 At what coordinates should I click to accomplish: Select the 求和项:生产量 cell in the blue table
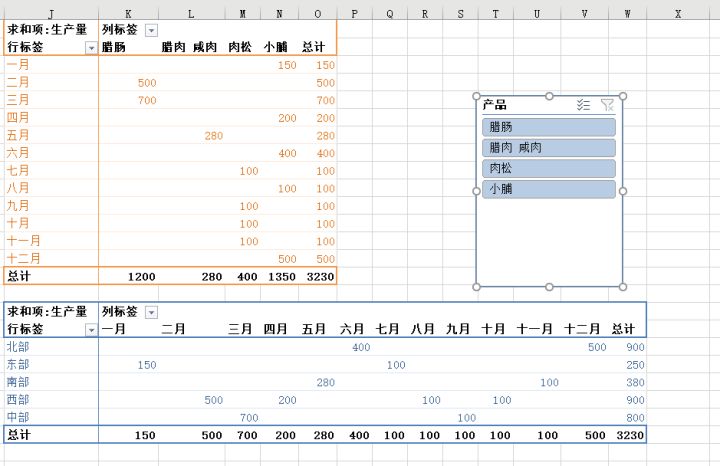(47, 312)
